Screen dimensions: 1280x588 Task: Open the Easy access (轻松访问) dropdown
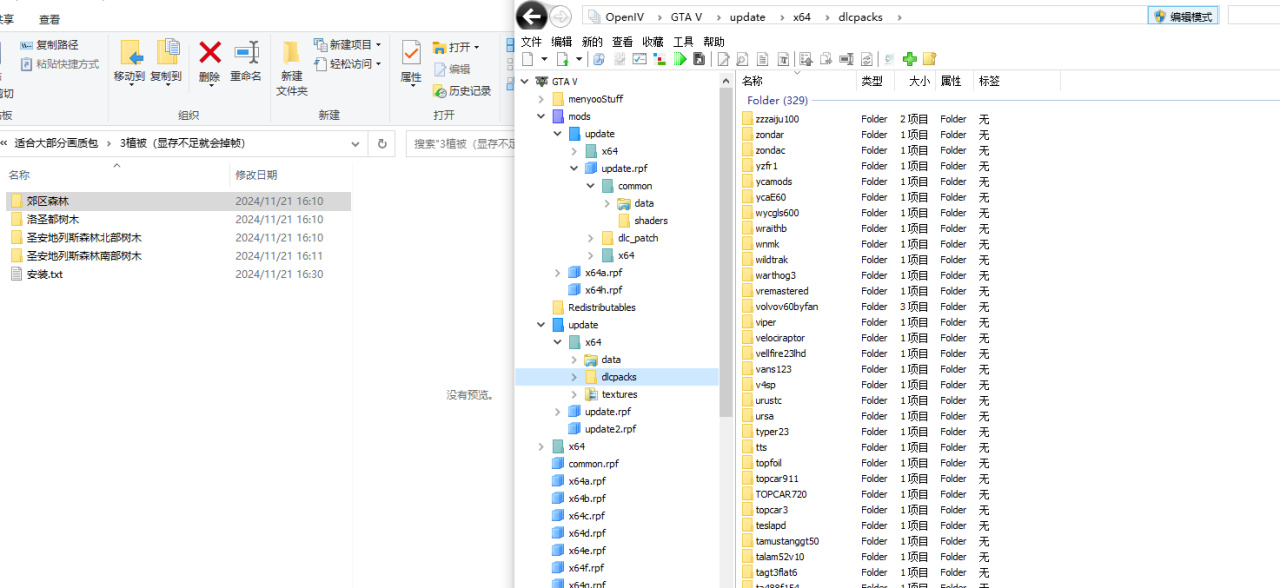pyautogui.click(x=346, y=64)
